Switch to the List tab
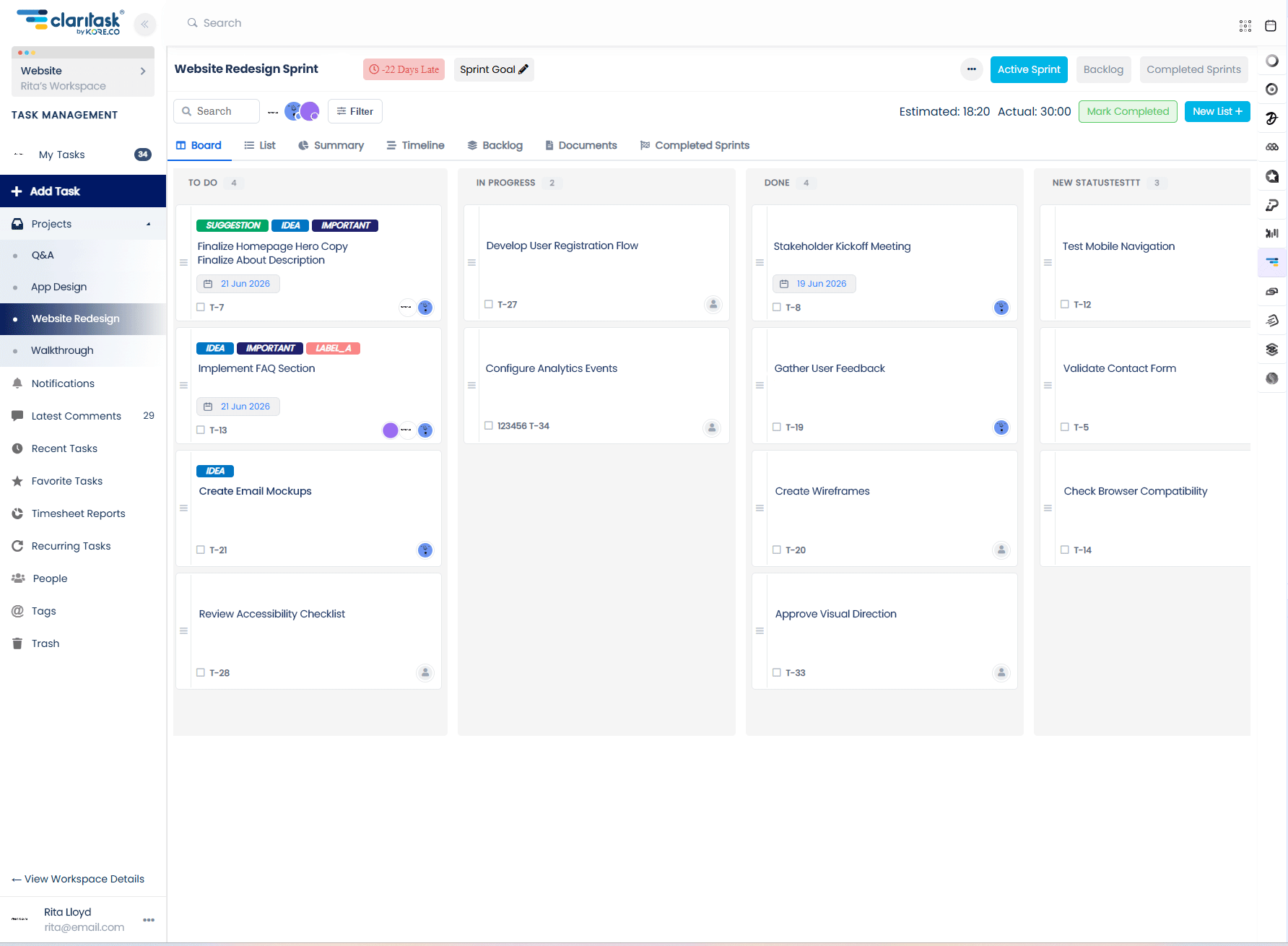The height and width of the screenshot is (946, 1288). tap(260, 145)
